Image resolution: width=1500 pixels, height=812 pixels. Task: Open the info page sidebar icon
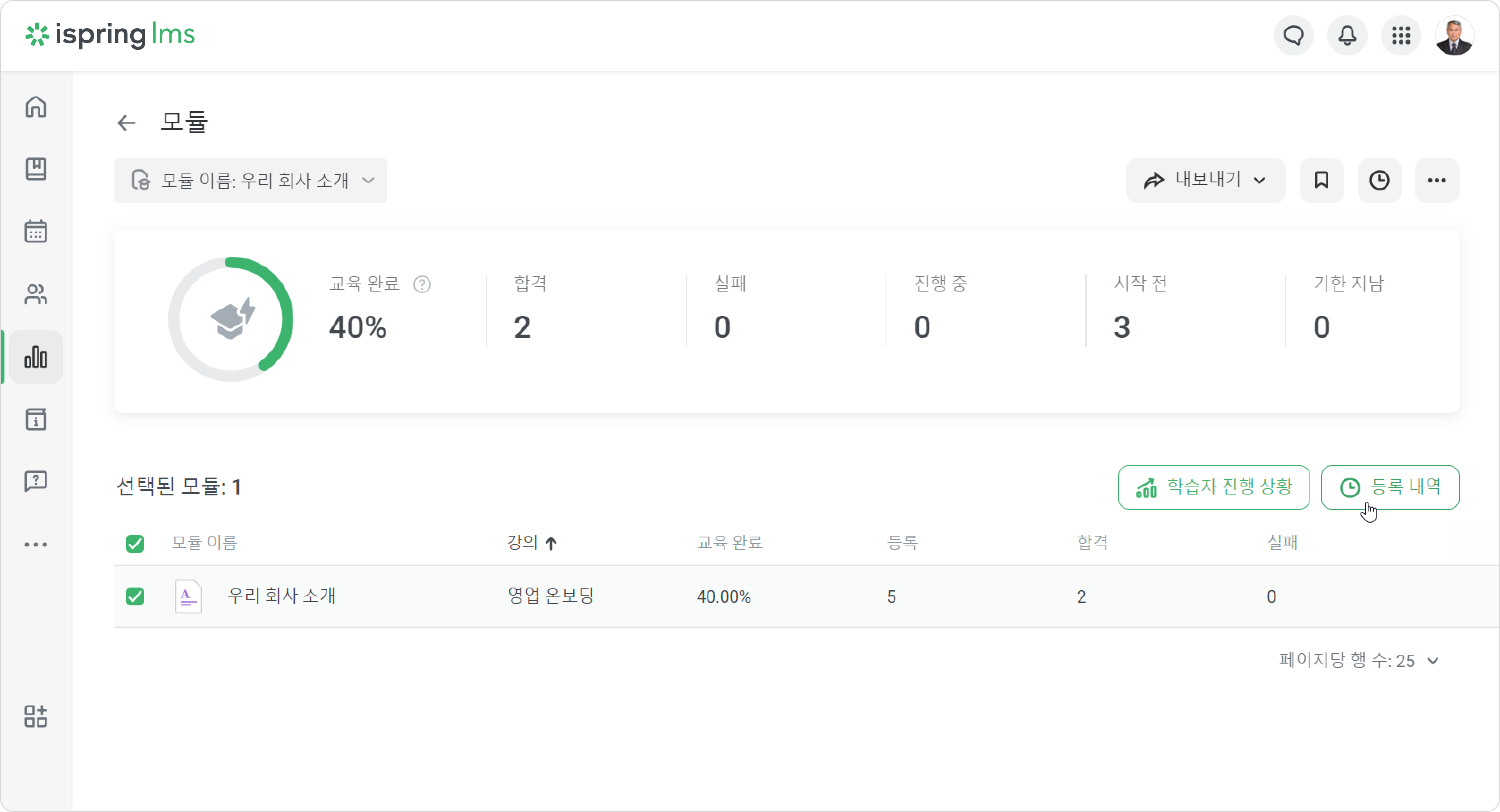click(36, 419)
